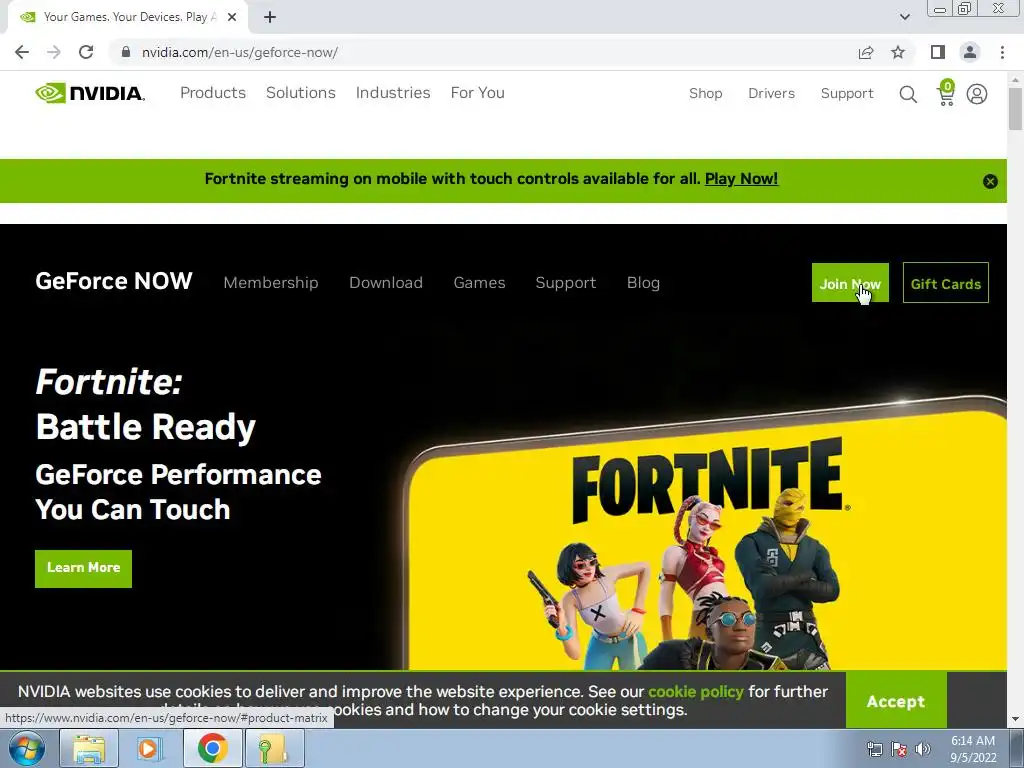Open the Blog tab
The height and width of the screenshot is (768, 1024).
643,283
